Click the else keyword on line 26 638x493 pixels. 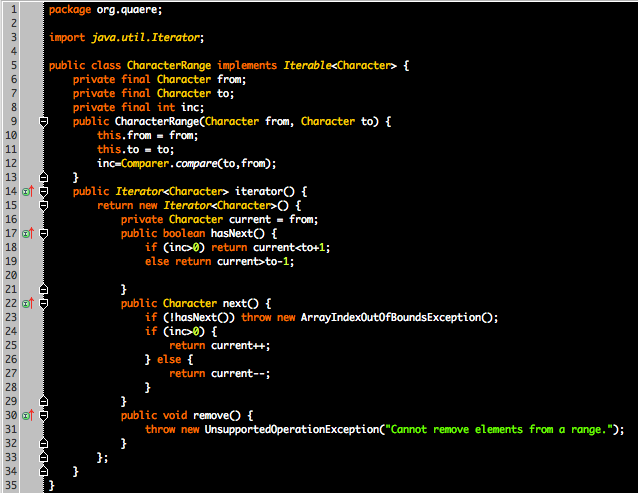tap(169, 360)
